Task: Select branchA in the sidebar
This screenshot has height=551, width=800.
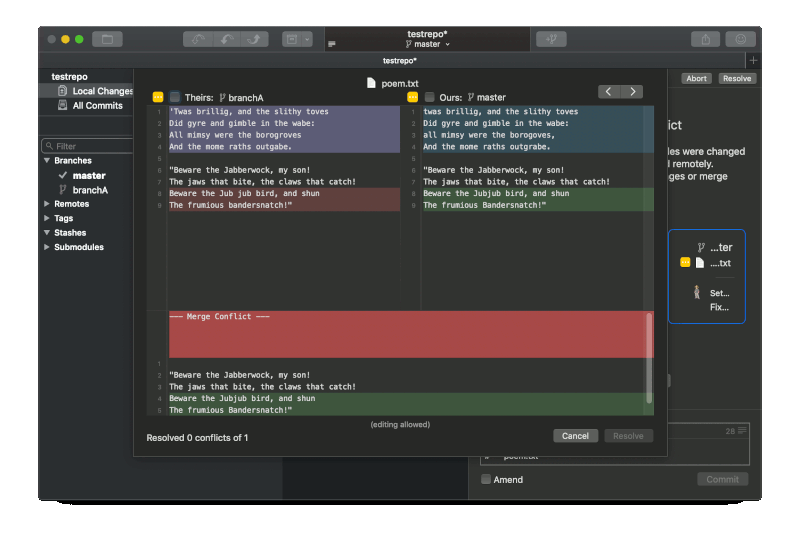Action: (x=90, y=190)
